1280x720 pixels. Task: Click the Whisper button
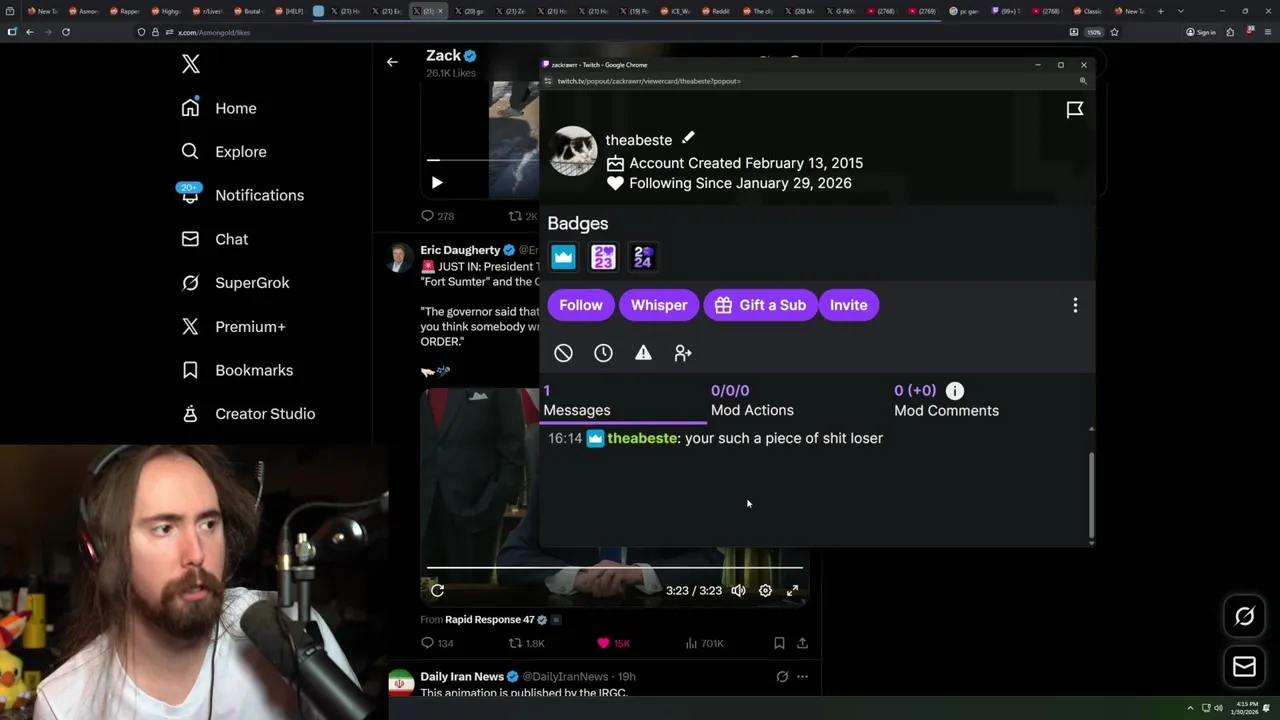coord(659,305)
